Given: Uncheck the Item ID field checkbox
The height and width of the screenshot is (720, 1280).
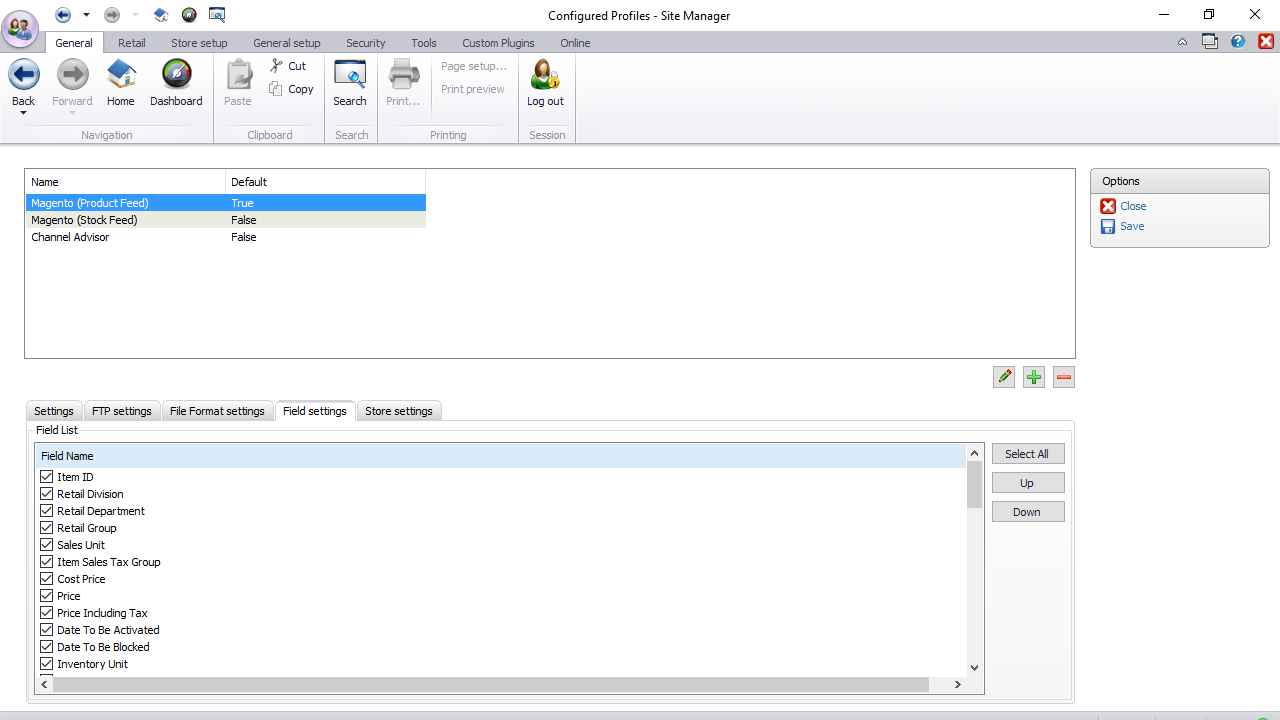Looking at the screenshot, I should pos(47,477).
